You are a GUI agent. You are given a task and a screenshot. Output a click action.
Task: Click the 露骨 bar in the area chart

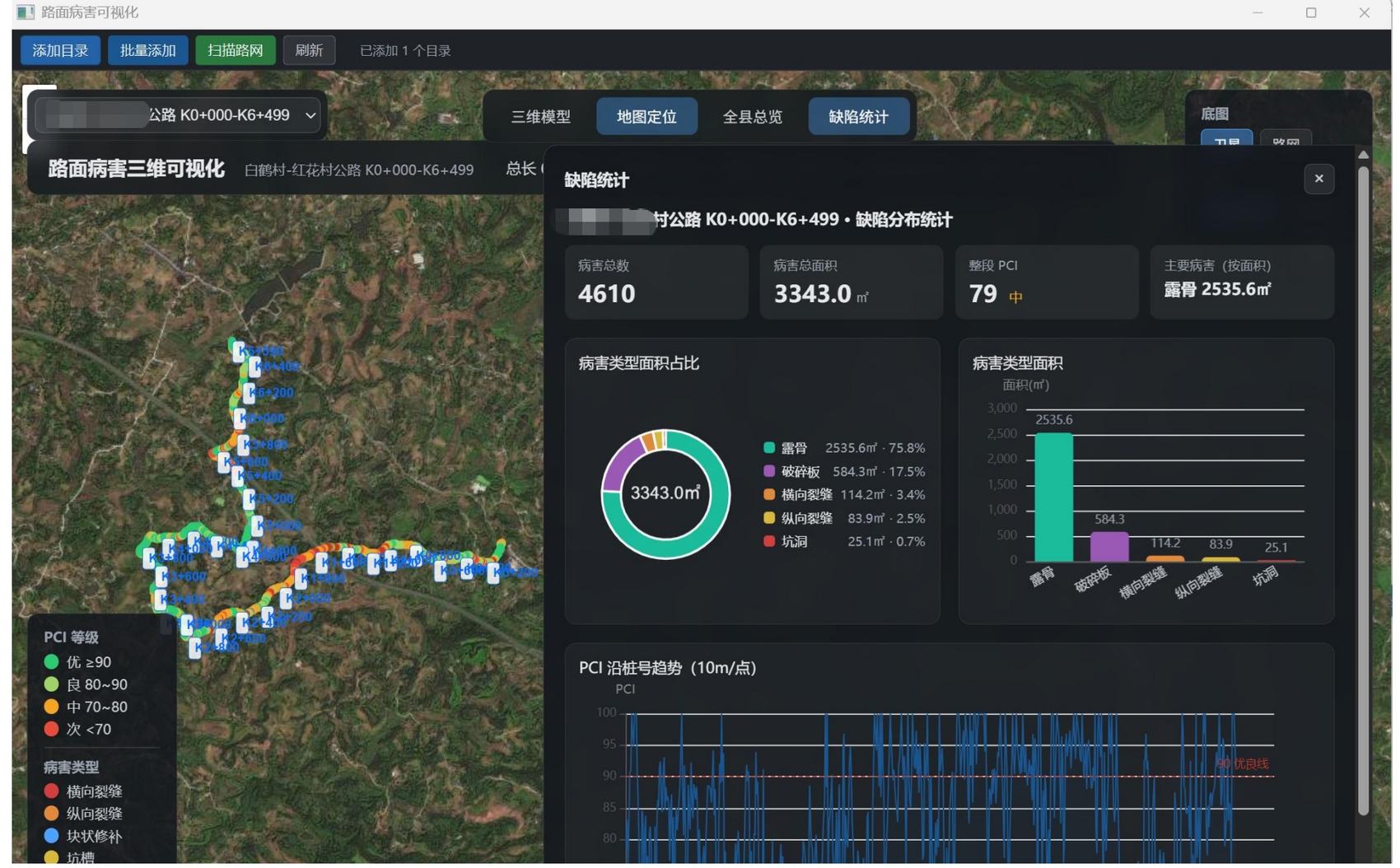1053,497
